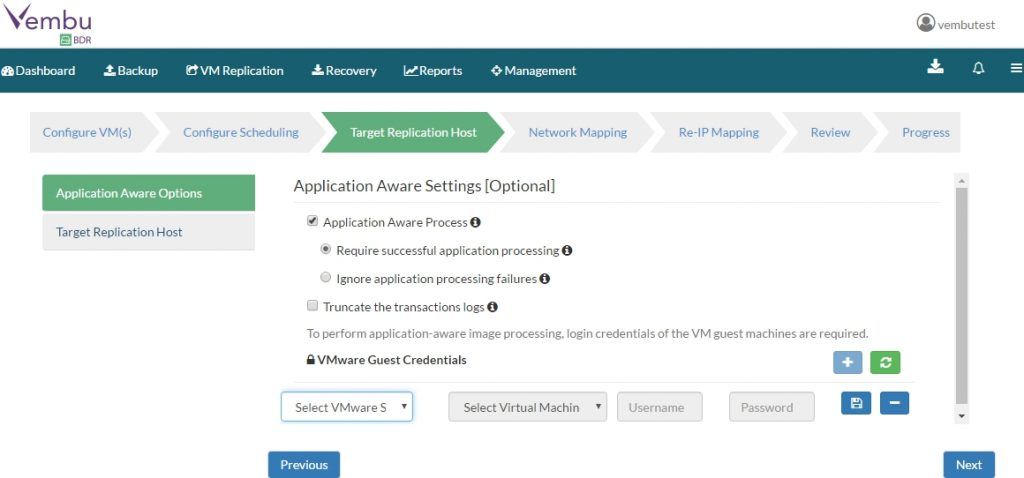1024x478 pixels.
Task: Click the info icon beside Application Aware Process
Action: coord(475,222)
